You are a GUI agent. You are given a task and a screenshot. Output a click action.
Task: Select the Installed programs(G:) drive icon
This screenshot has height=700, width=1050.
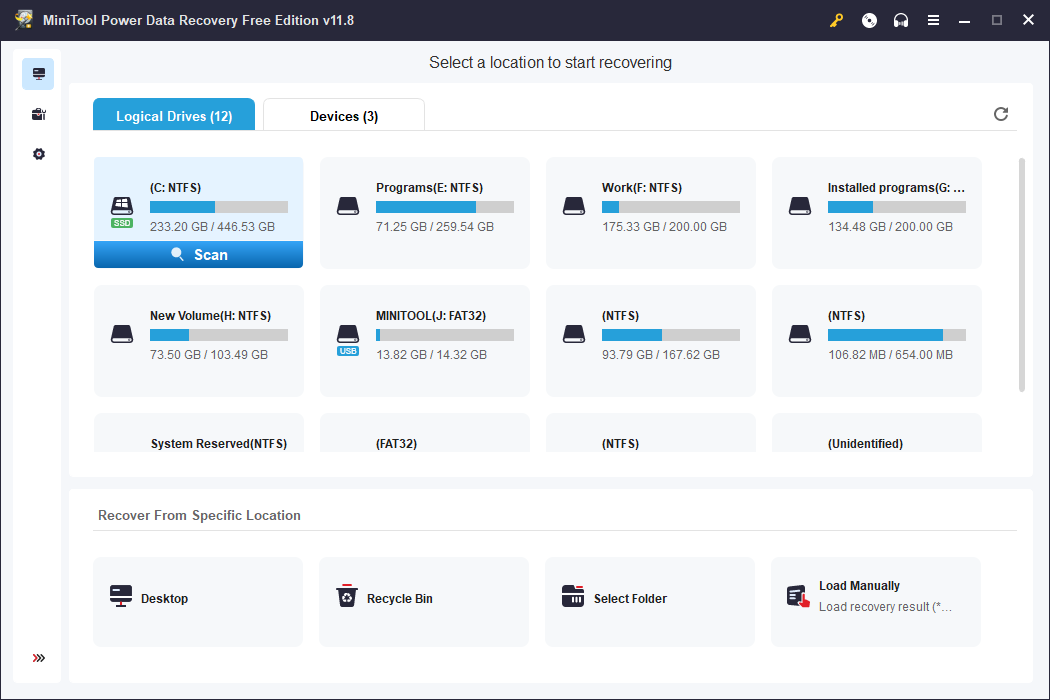[x=800, y=206]
